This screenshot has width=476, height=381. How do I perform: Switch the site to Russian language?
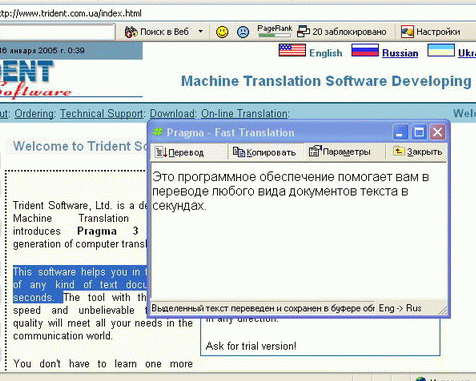coord(400,53)
